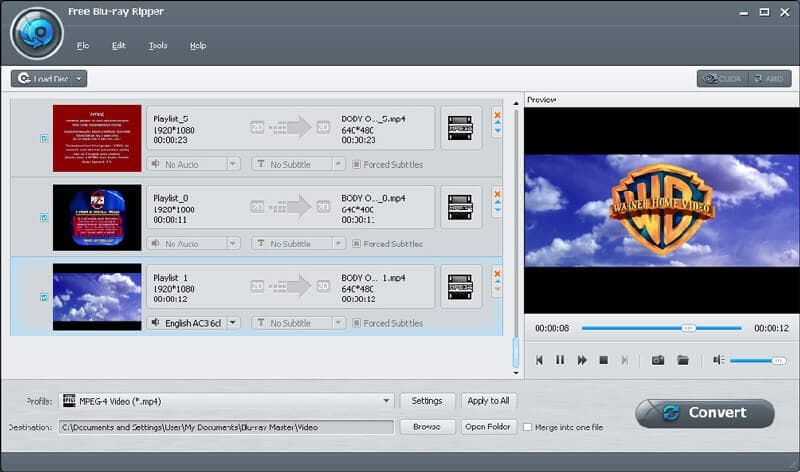The image size is (800, 472).
Task: Open the Tools menu
Action: 158,46
